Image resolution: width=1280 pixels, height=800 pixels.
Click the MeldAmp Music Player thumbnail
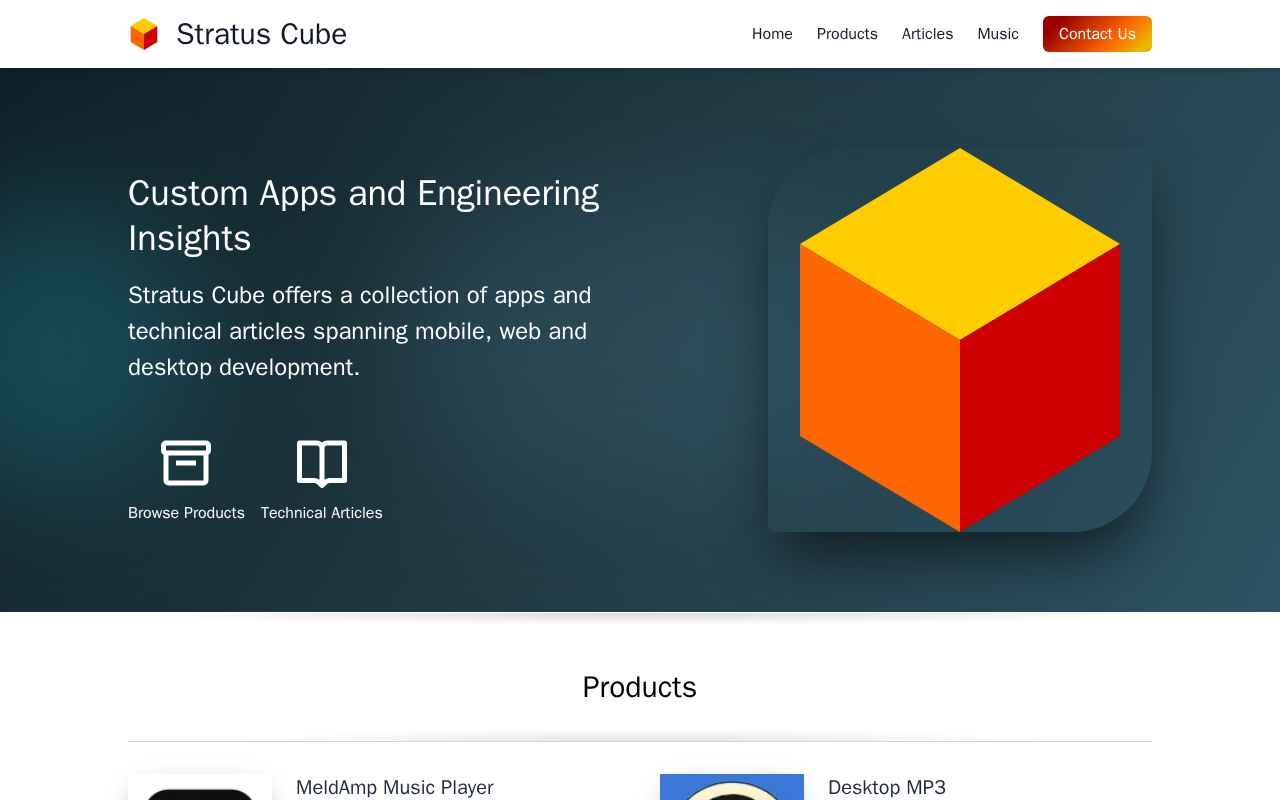coord(200,787)
